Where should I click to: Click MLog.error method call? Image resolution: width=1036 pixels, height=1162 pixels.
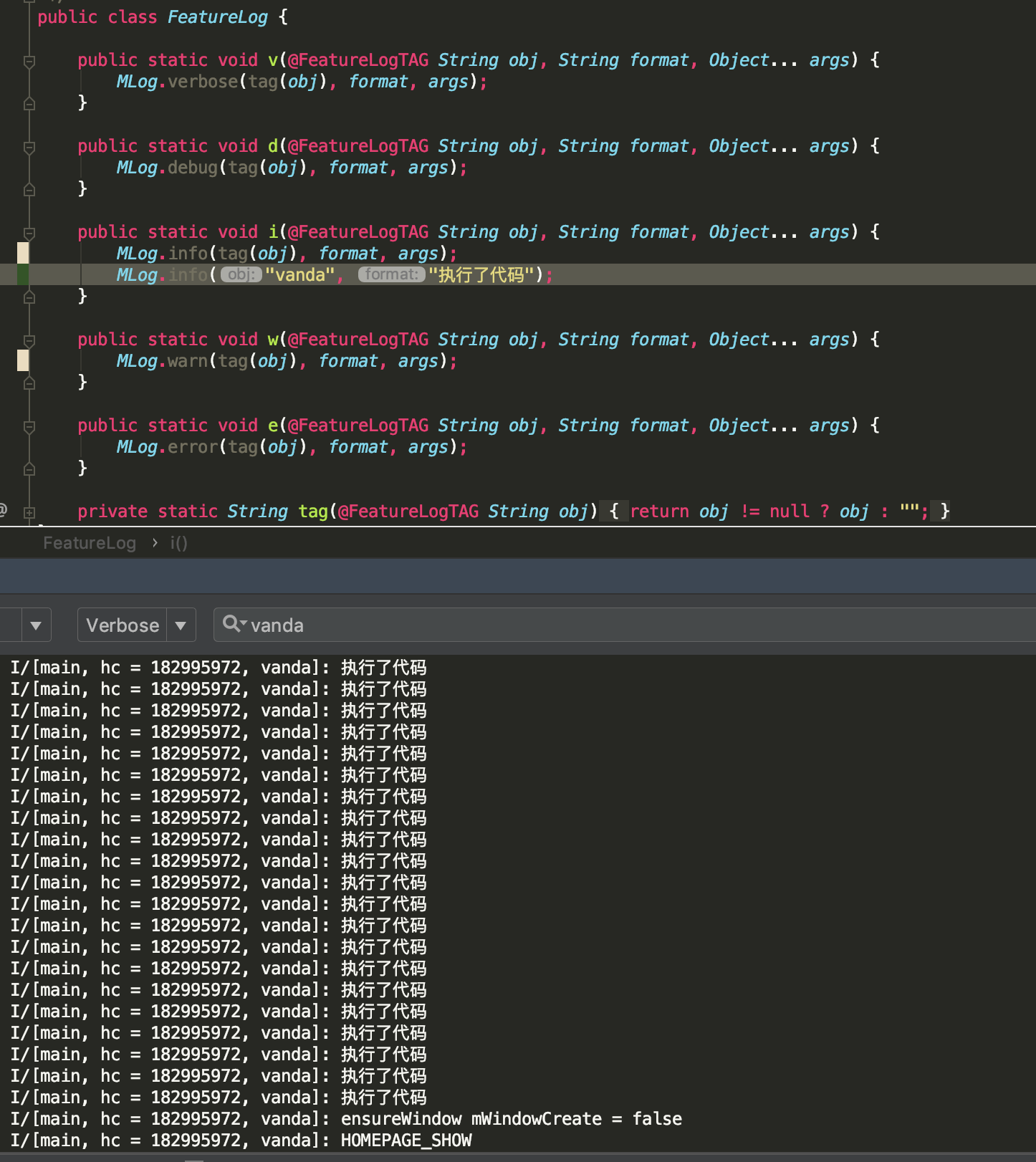167,447
